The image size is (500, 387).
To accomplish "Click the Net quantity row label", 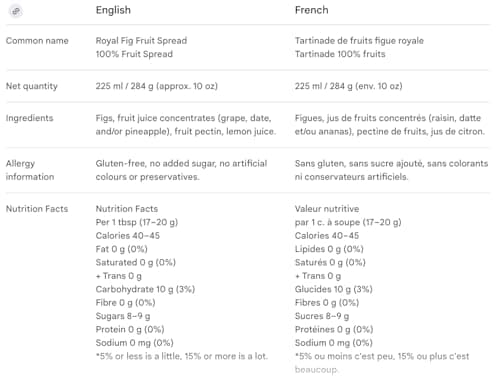I will 32,86.
